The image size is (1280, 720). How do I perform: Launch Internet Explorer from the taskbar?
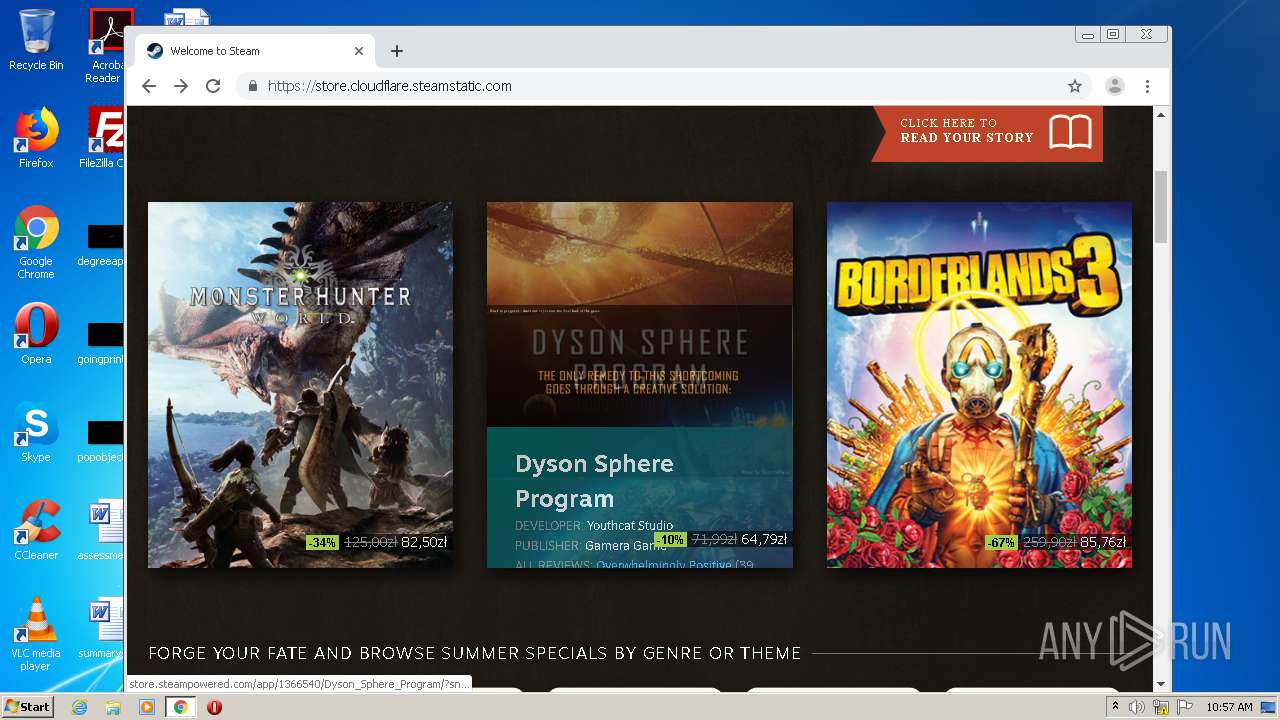(x=79, y=707)
